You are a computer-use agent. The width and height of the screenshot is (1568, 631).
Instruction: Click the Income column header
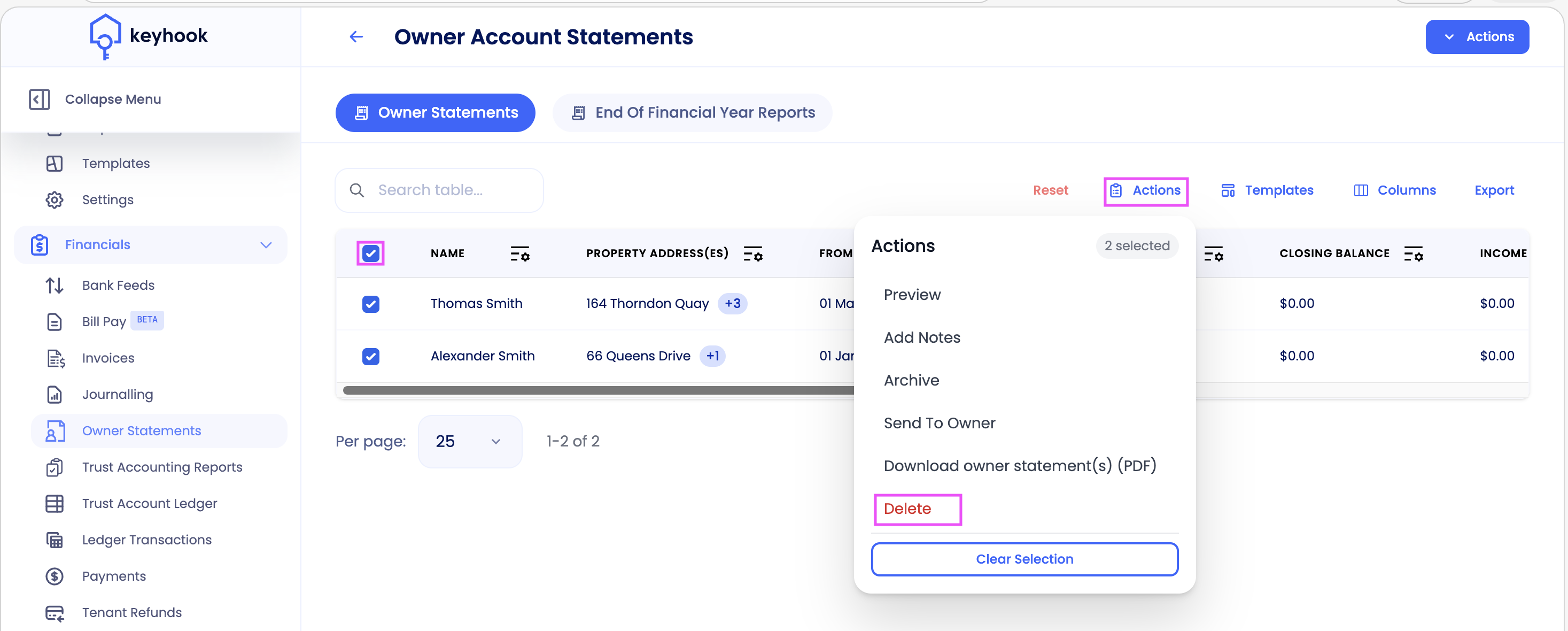coord(1503,254)
